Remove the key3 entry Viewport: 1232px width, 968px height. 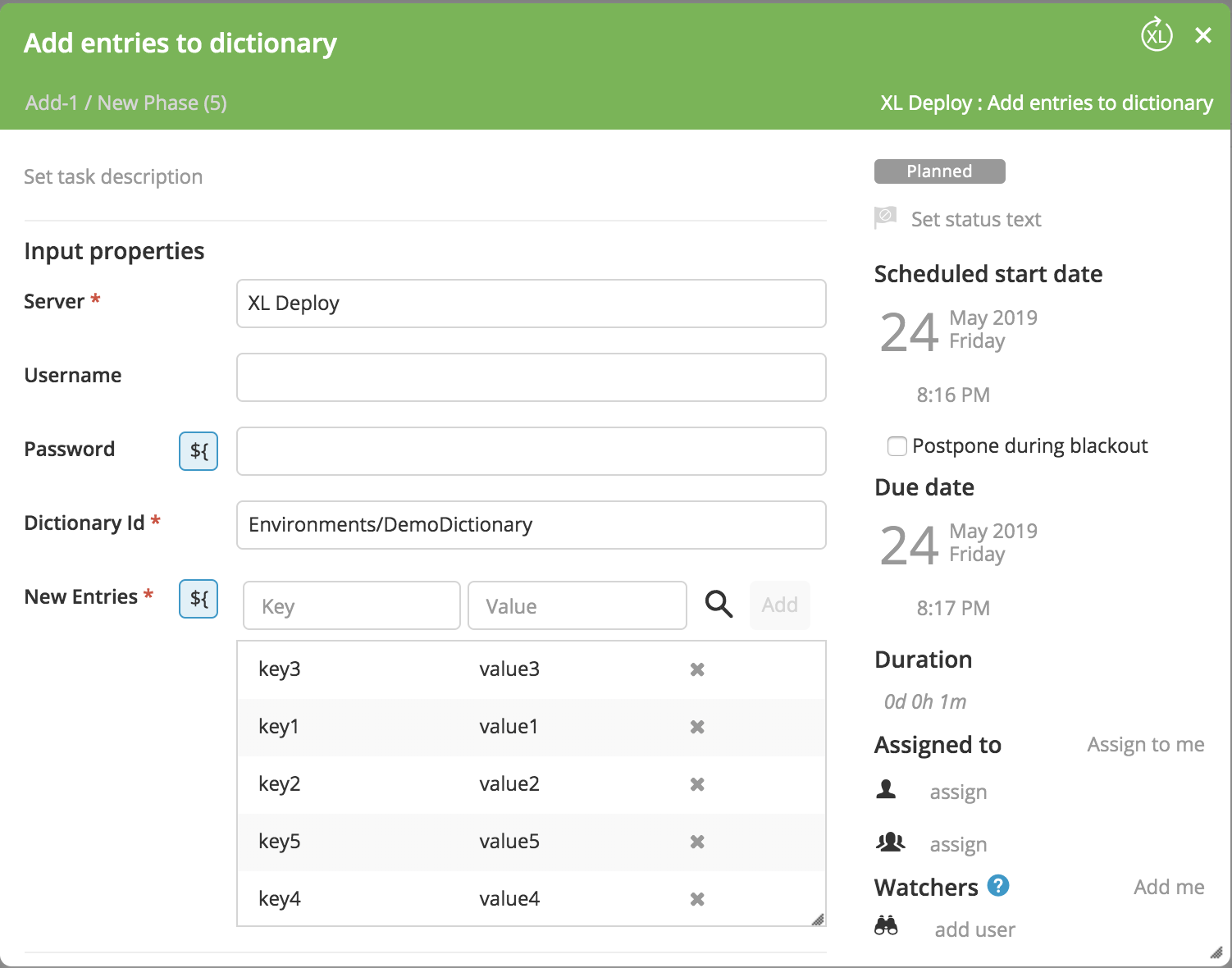[x=697, y=669]
